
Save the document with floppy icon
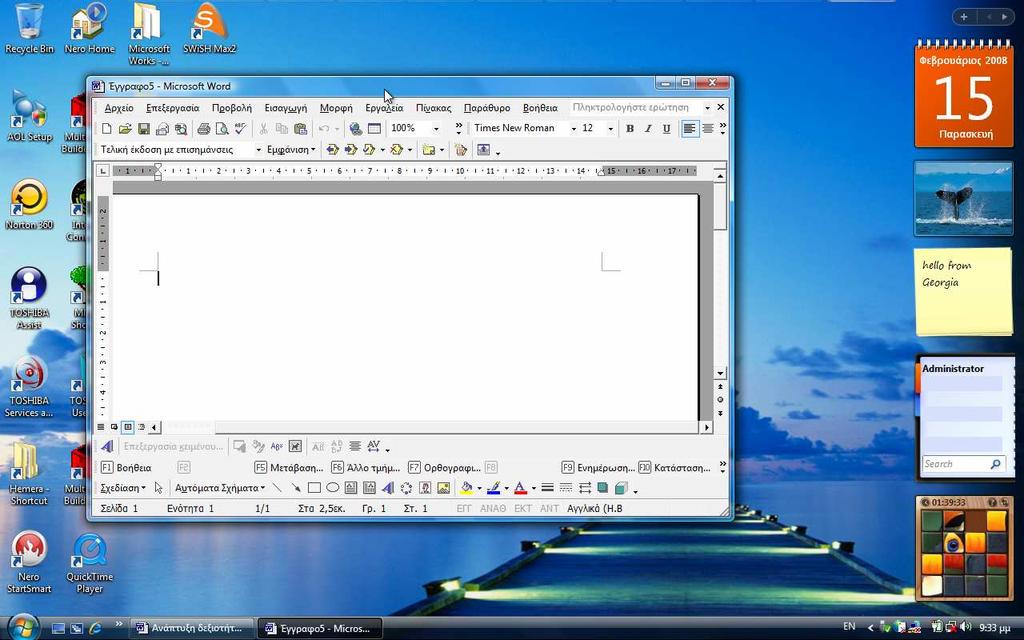click(144, 129)
